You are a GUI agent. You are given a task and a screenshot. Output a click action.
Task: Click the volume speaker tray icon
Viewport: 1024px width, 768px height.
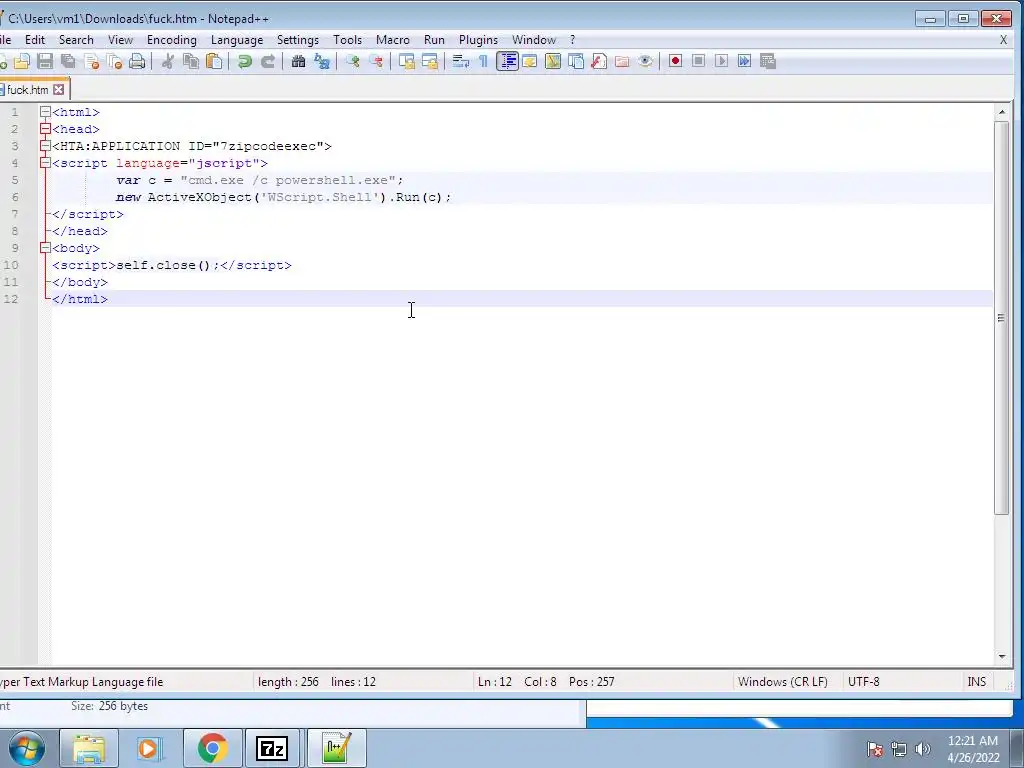click(x=922, y=749)
